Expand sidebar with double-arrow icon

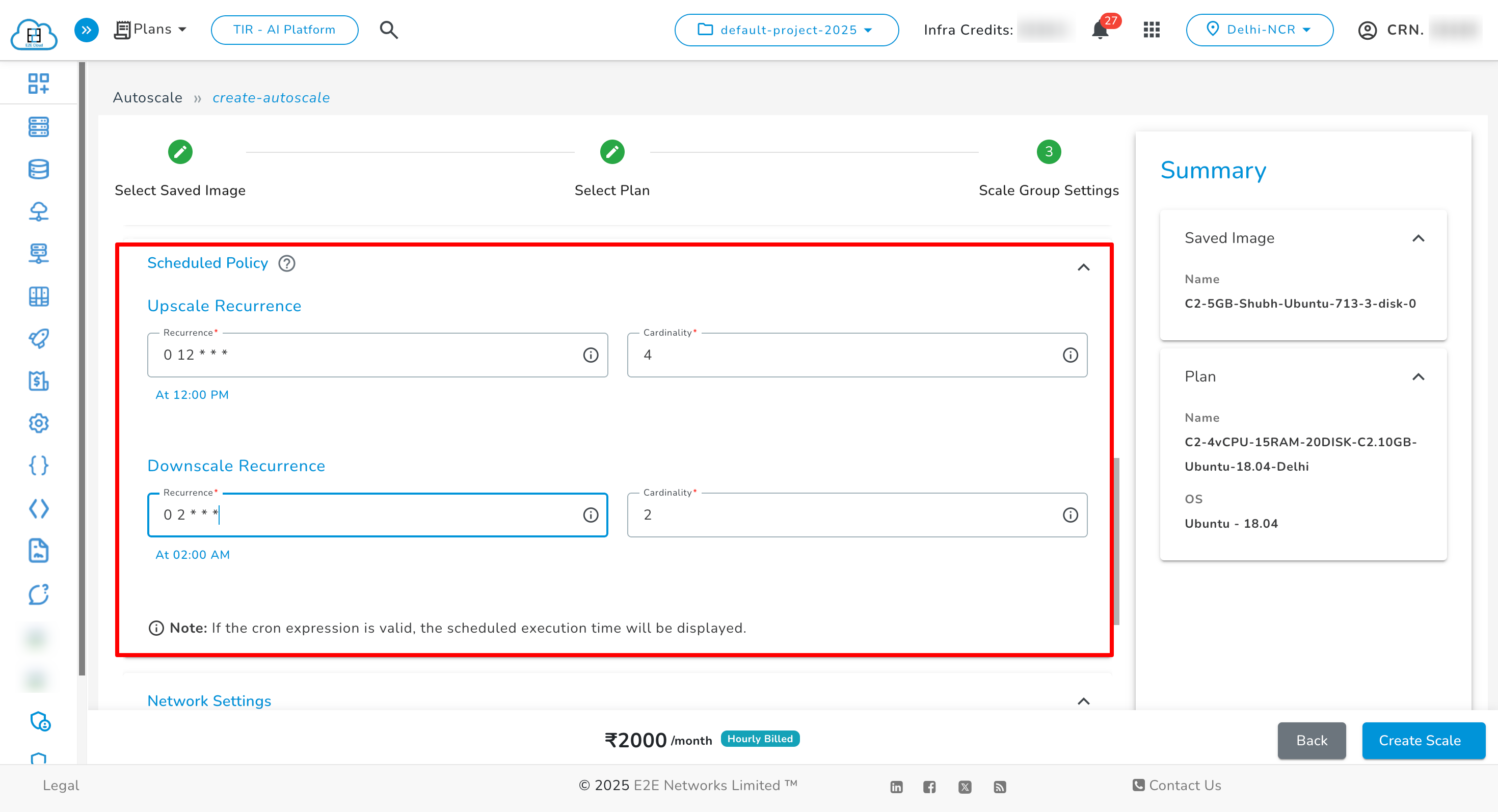point(86,30)
